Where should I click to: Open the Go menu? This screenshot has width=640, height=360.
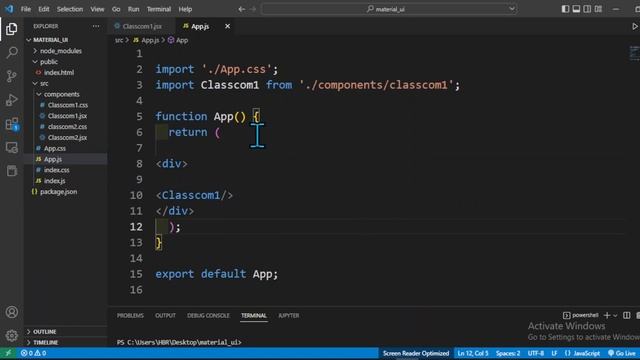click(x=116, y=9)
